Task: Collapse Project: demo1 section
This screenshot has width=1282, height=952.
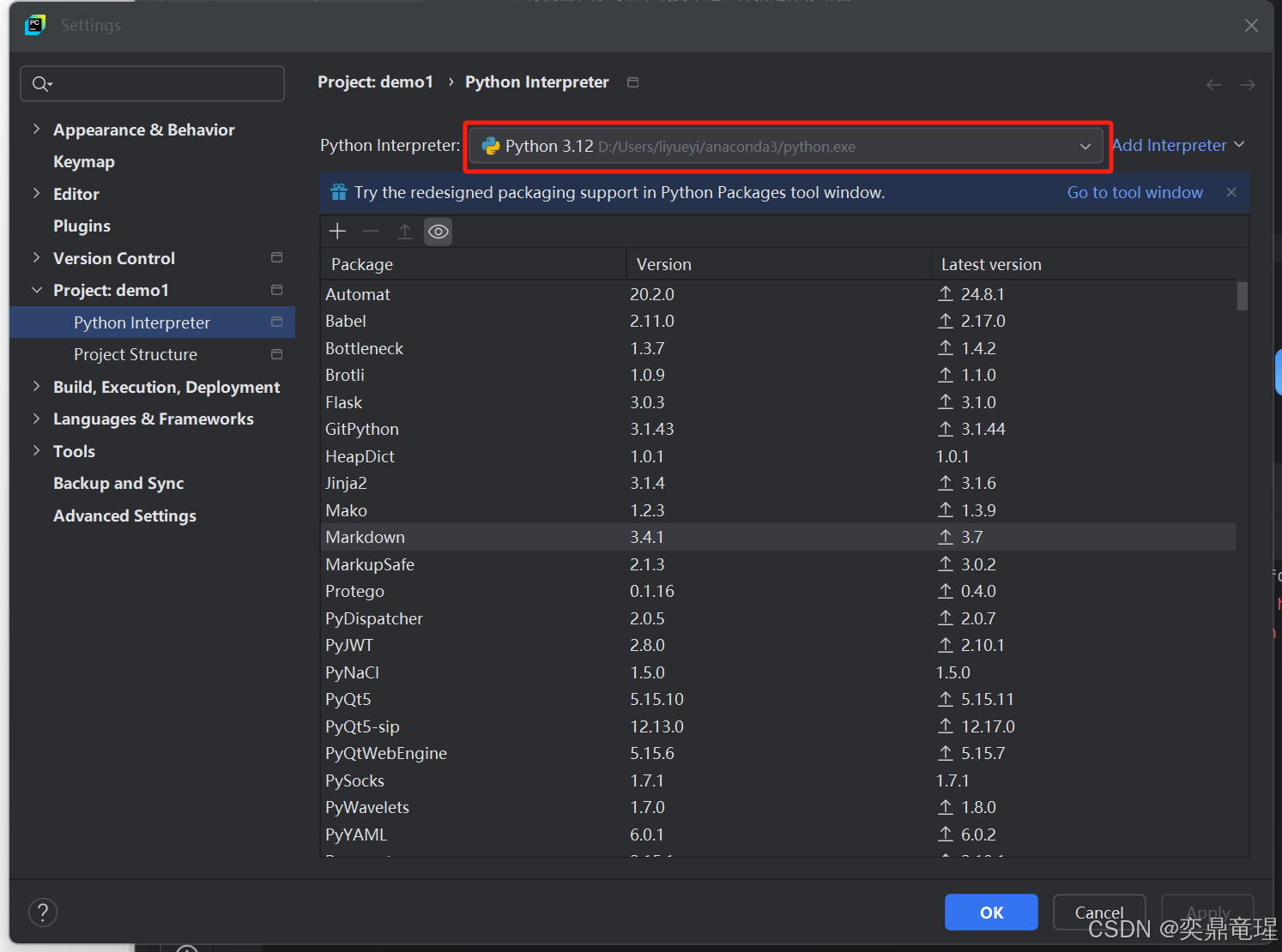Action: pyautogui.click(x=36, y=290)
